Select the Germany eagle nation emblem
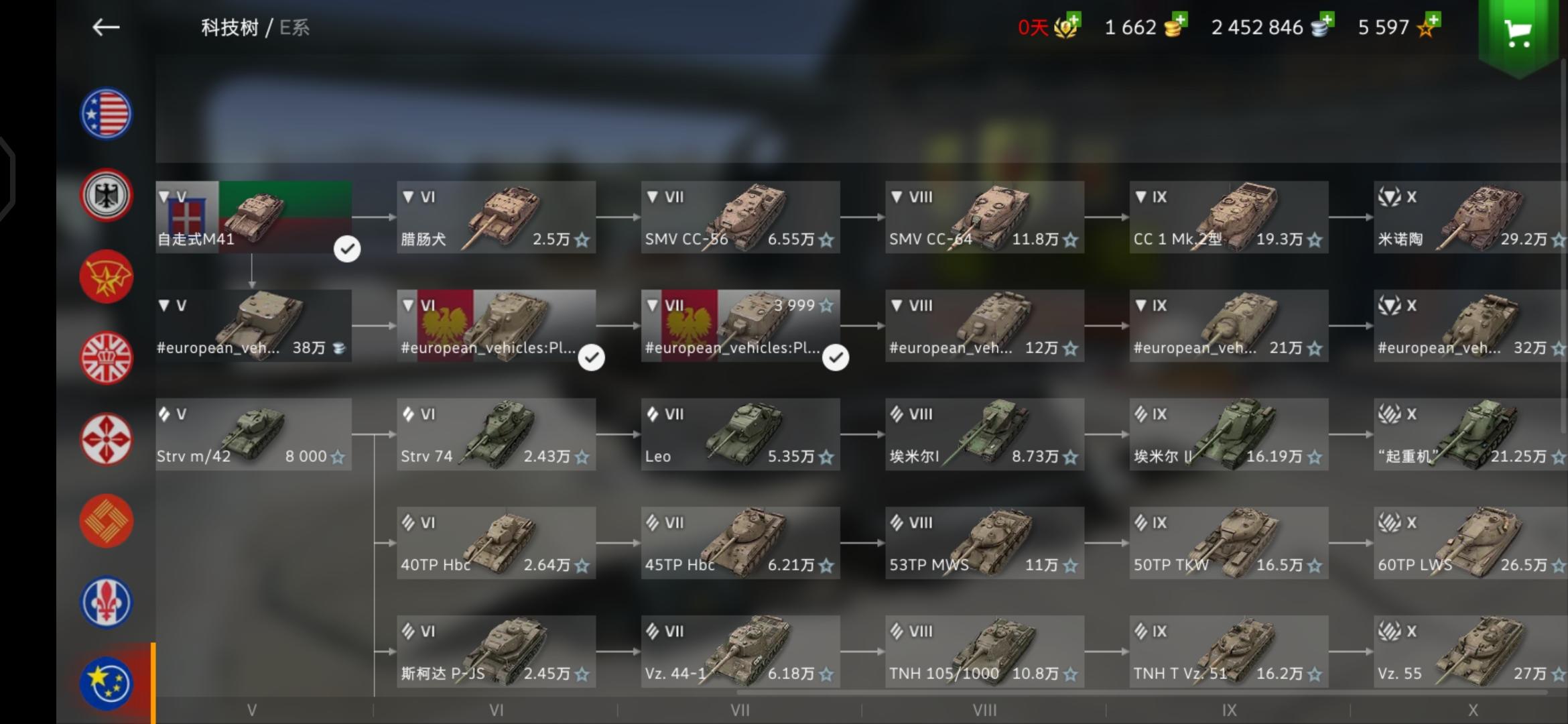Image resolution: width=1568 pixels, height=724 pixels. (107, 195)
